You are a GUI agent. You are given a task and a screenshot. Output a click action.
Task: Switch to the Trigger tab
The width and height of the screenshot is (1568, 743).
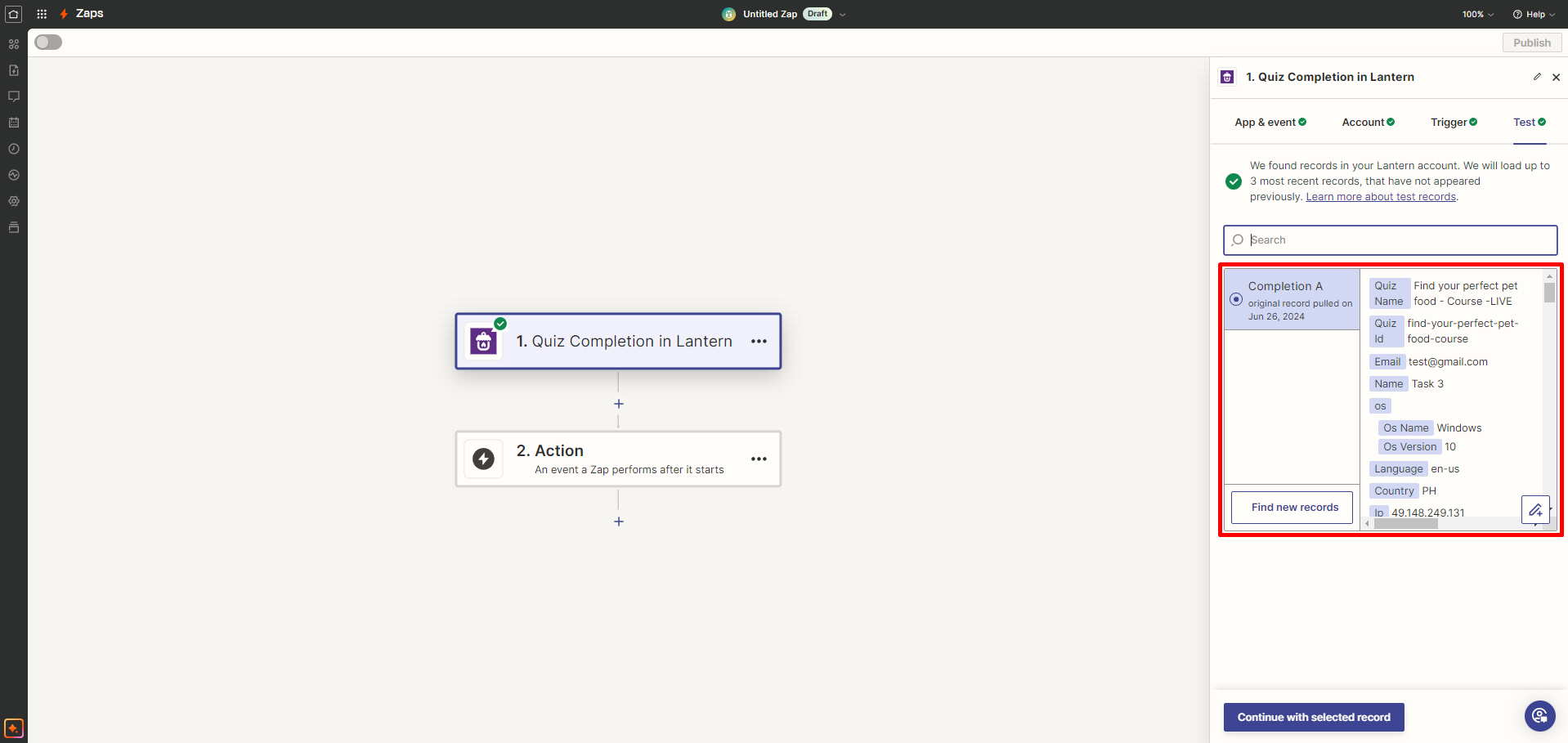(1454, 123)
